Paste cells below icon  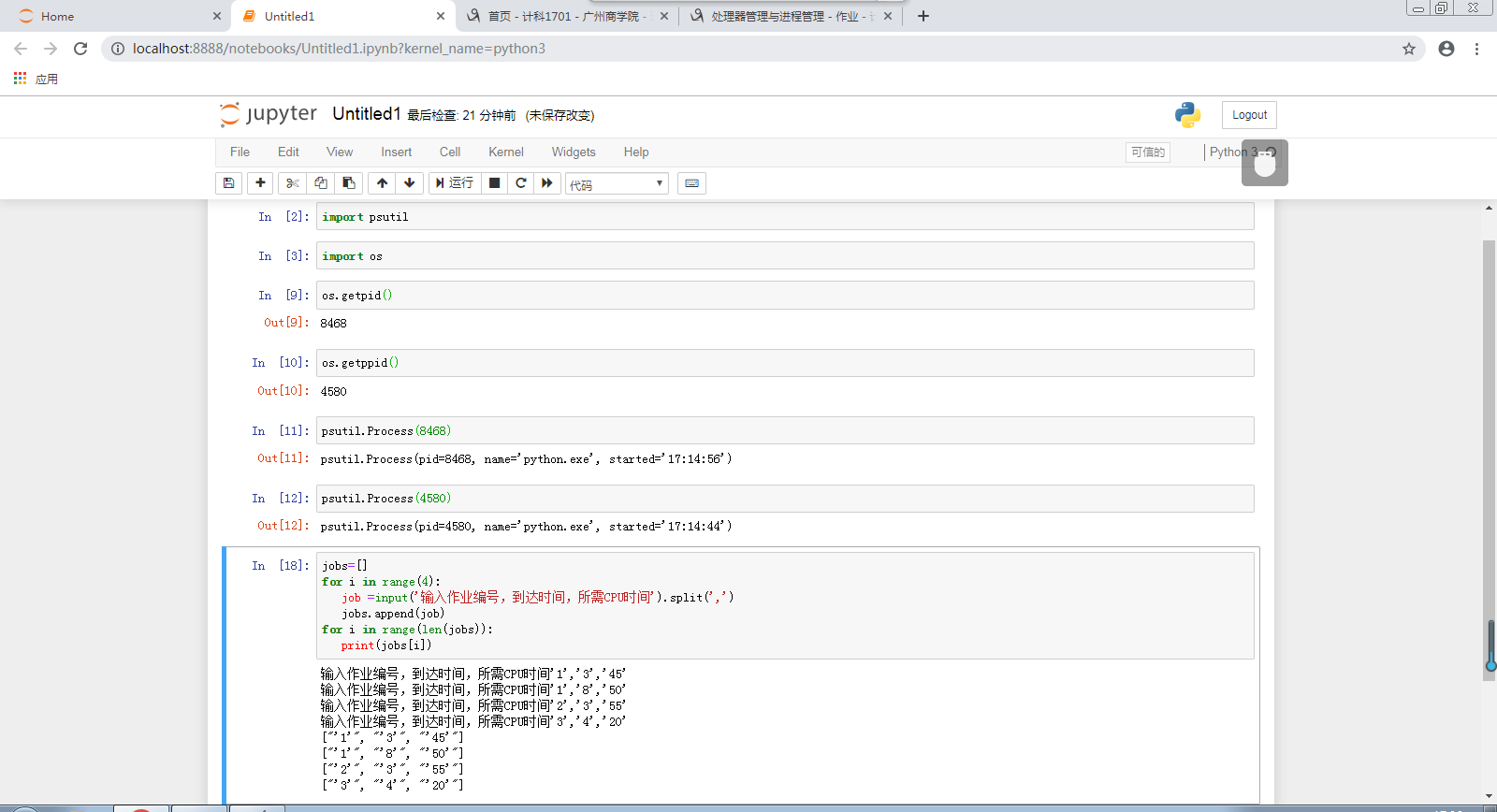(349, 183)
